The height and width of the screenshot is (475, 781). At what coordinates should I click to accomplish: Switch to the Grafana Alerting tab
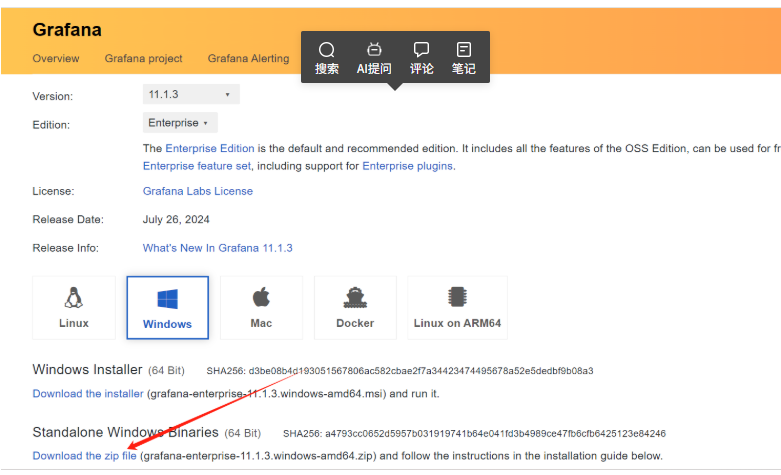click(x=248, y=58)
